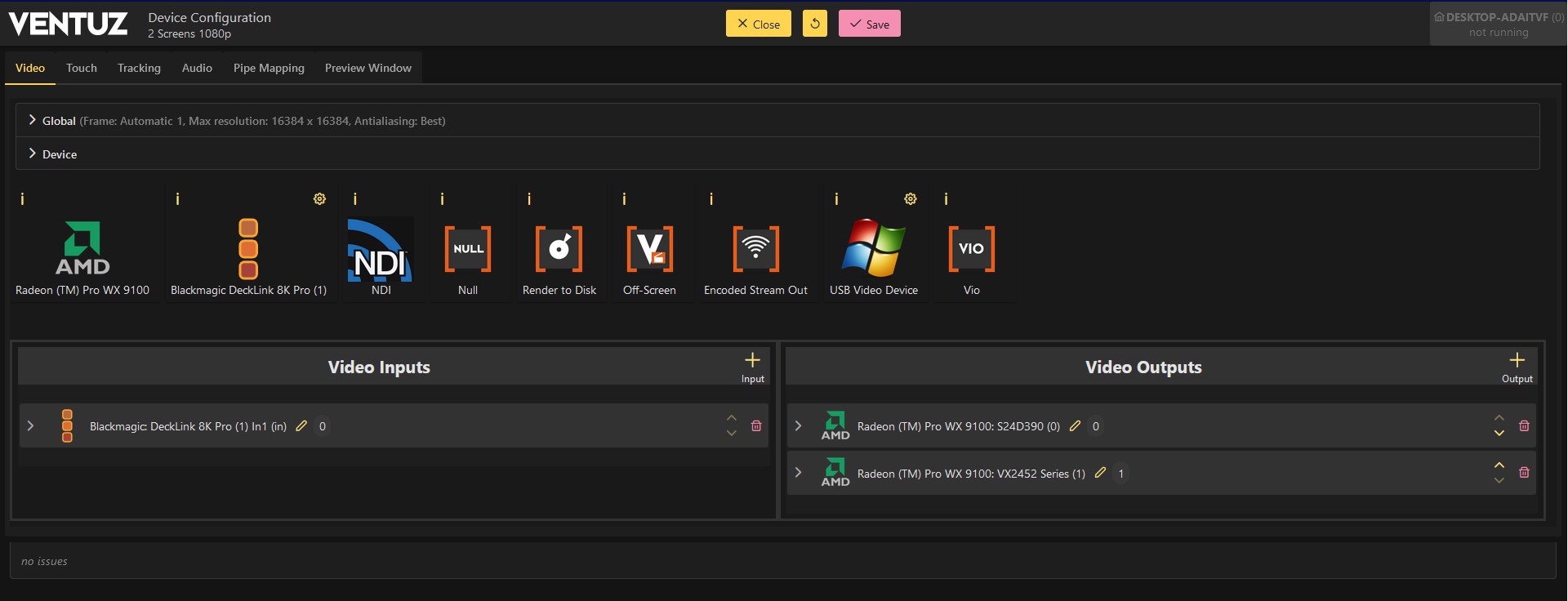The height and width of the screenshot is (601, 1568).
Task: Expand the Radeon S24D390 output row
Action: pyautogui.click(x=798, y=426)
